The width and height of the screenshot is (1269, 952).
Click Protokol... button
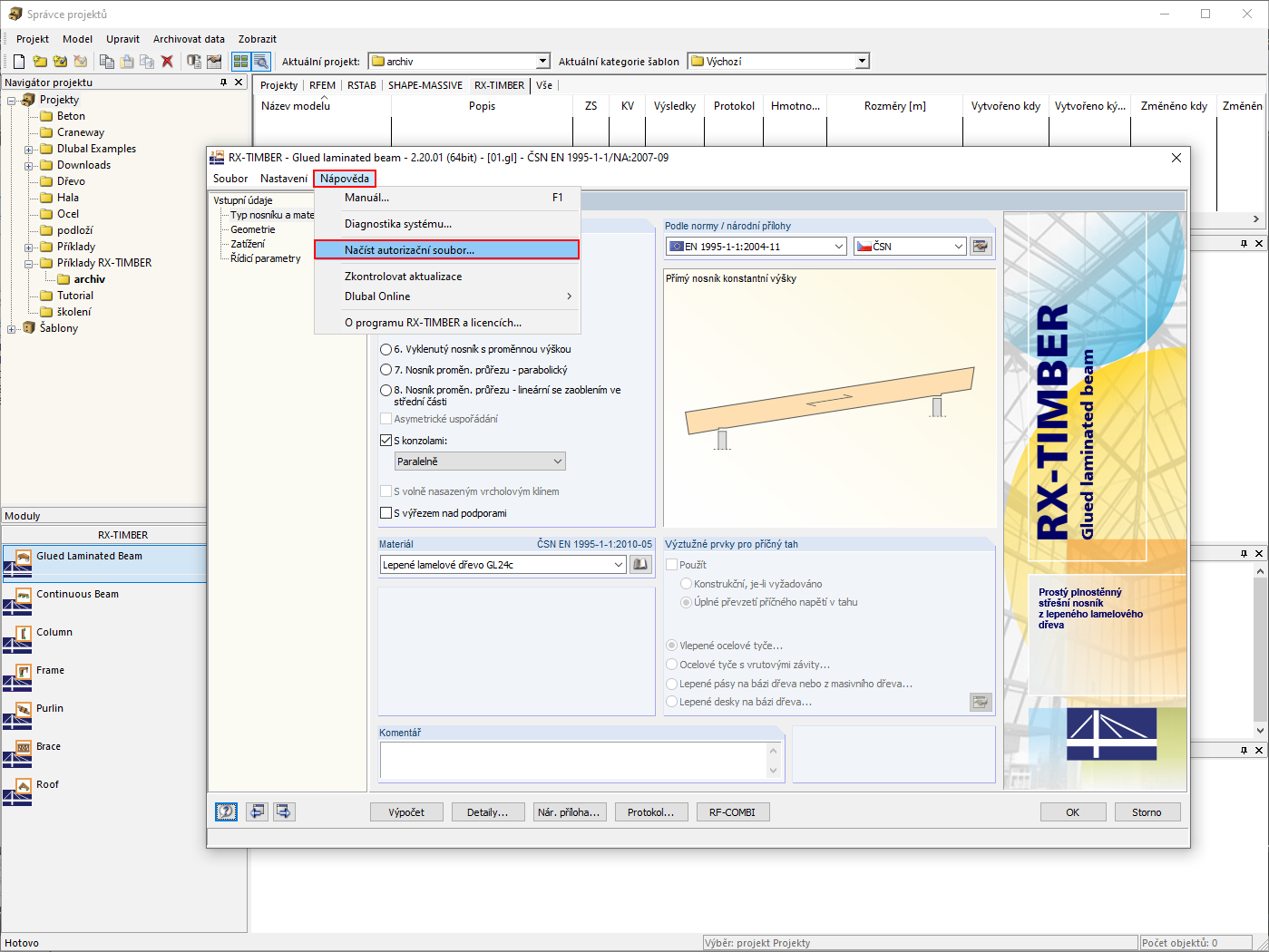pos(651,812)
